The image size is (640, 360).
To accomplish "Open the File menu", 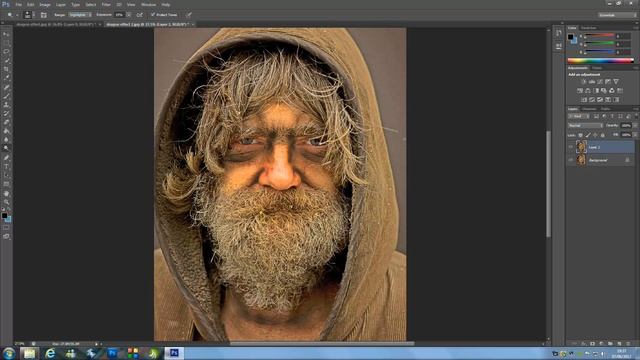I will (x=19, y=4).
